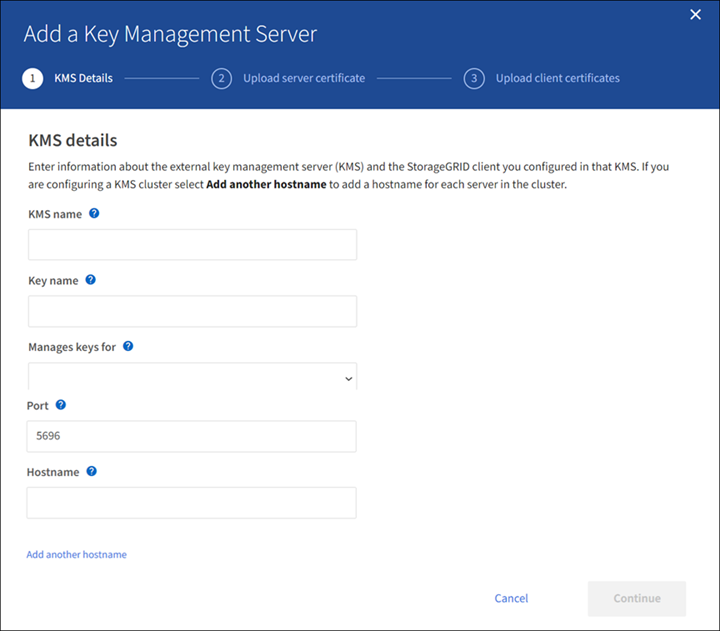Show help for the Port field
This screenshot has height=631, width=720.
point(61,405)
